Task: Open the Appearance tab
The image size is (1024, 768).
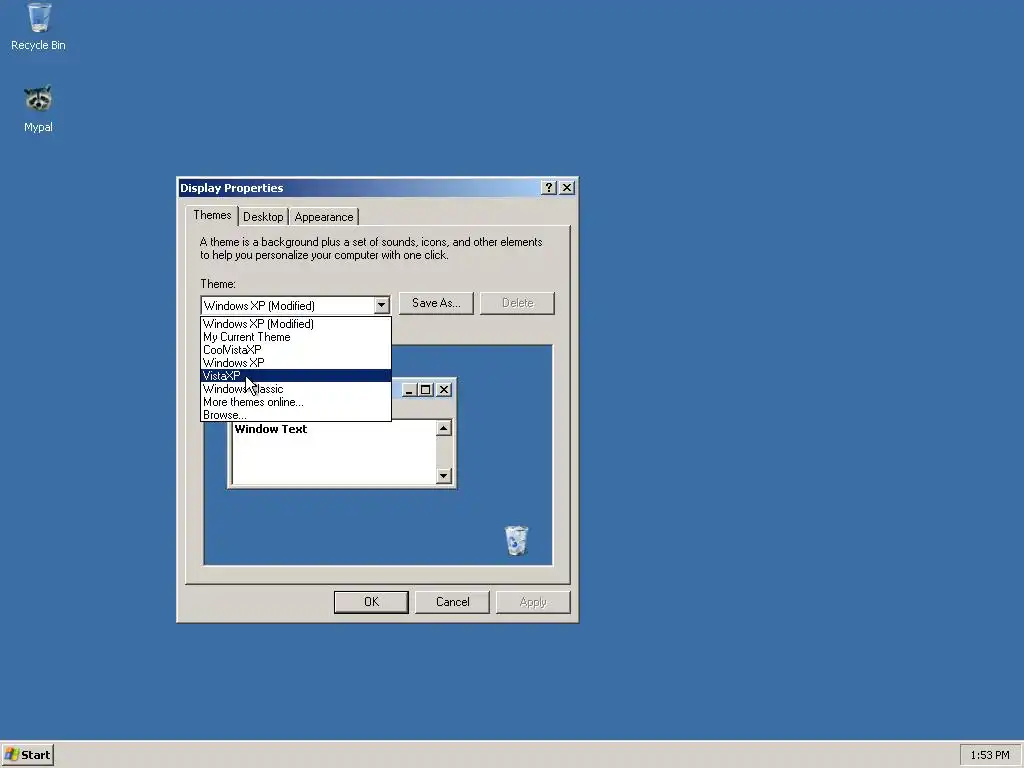Action: click(x=324, y=217)
